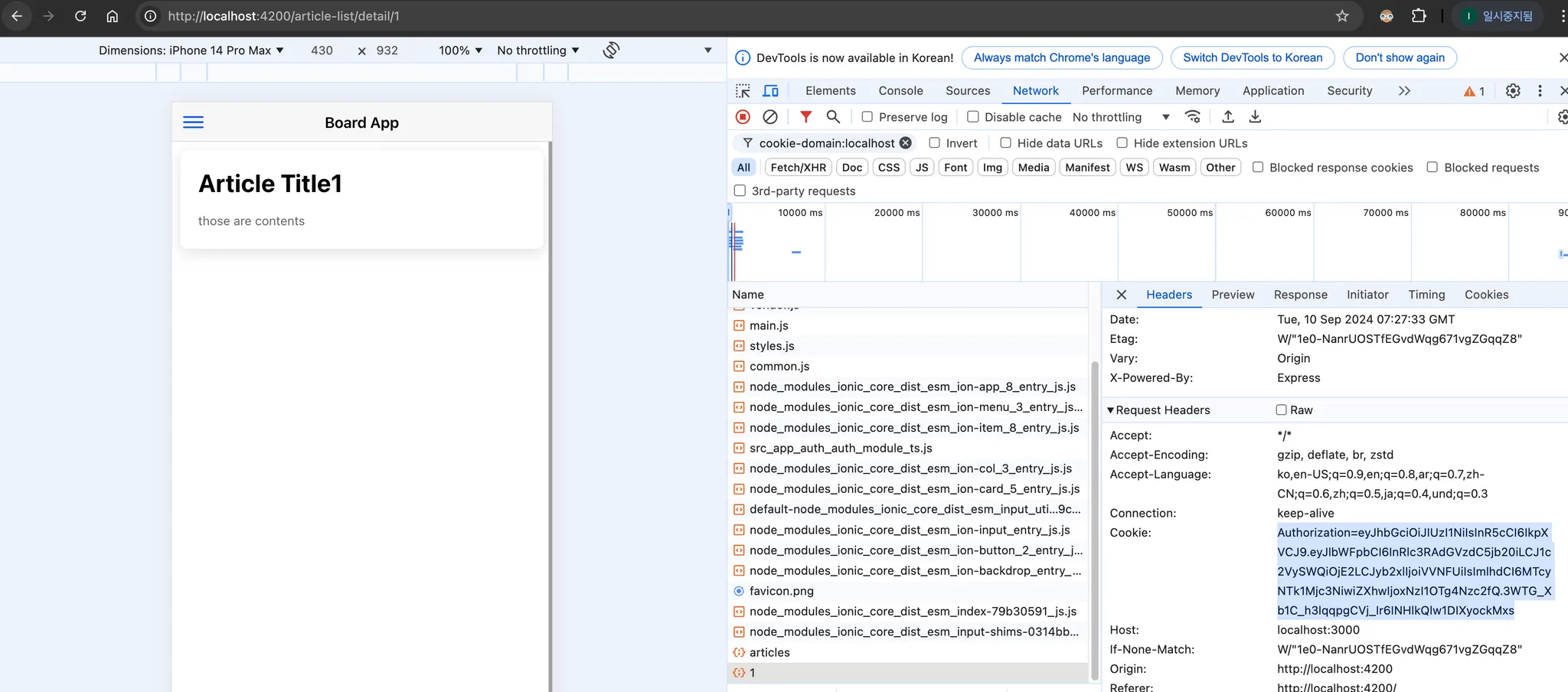Open the 100% zoom dropdown

coord(460,51)
